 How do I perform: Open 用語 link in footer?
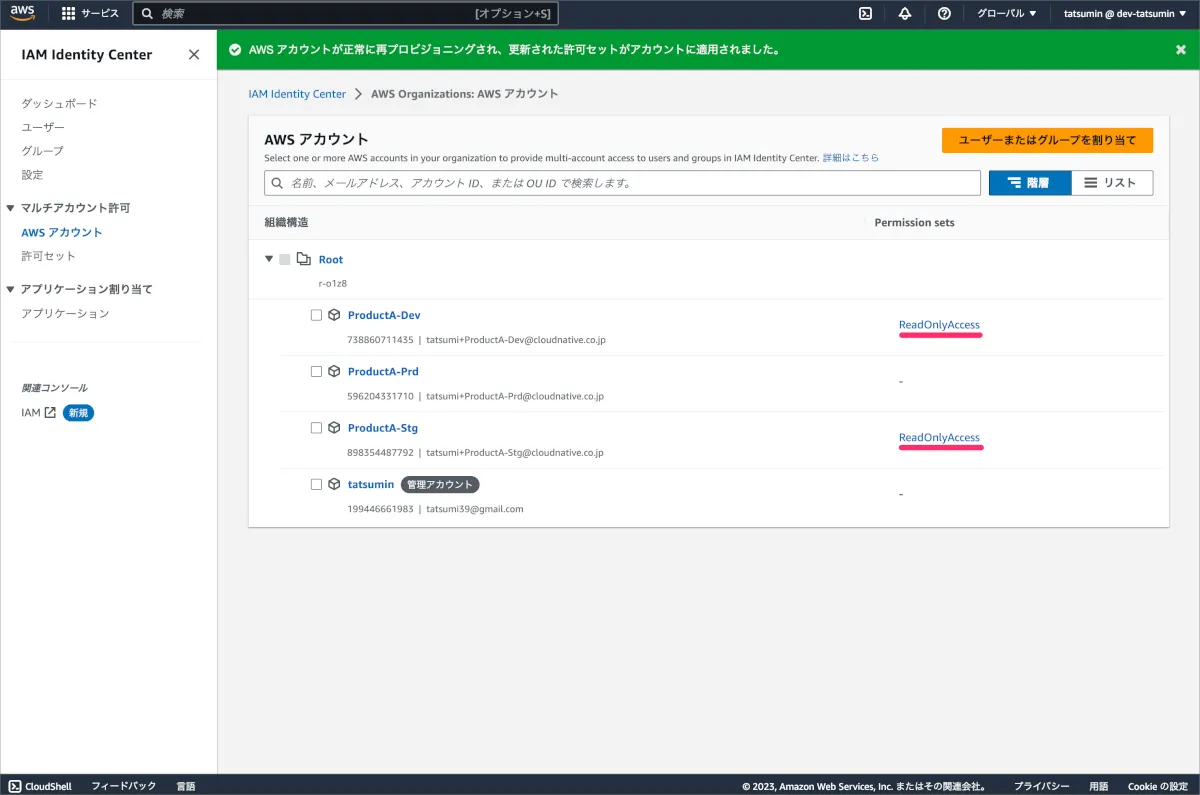click(1099, 786)
